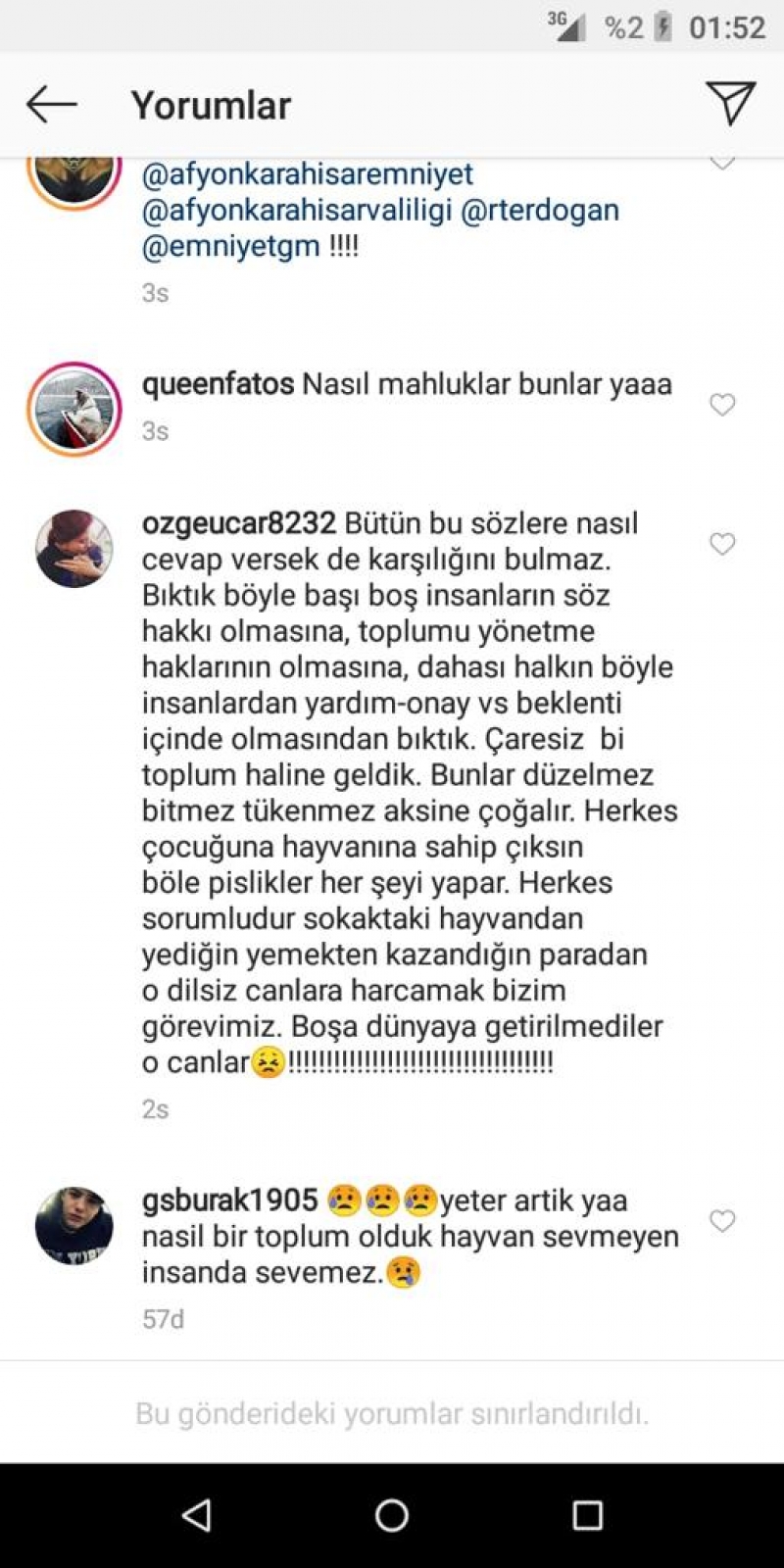Tap the battery icon in status bar
784x1568 pixels.
(663, 26)
